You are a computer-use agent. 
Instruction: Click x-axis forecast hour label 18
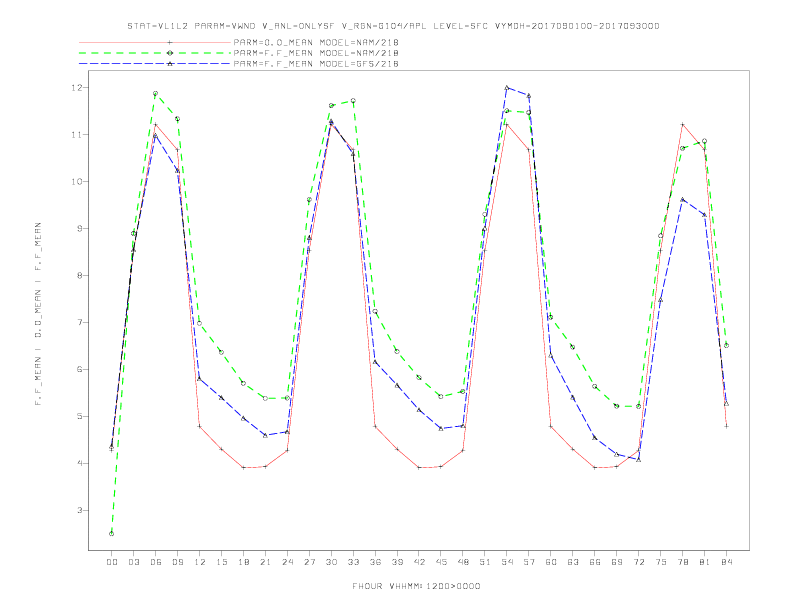(243, 562)
